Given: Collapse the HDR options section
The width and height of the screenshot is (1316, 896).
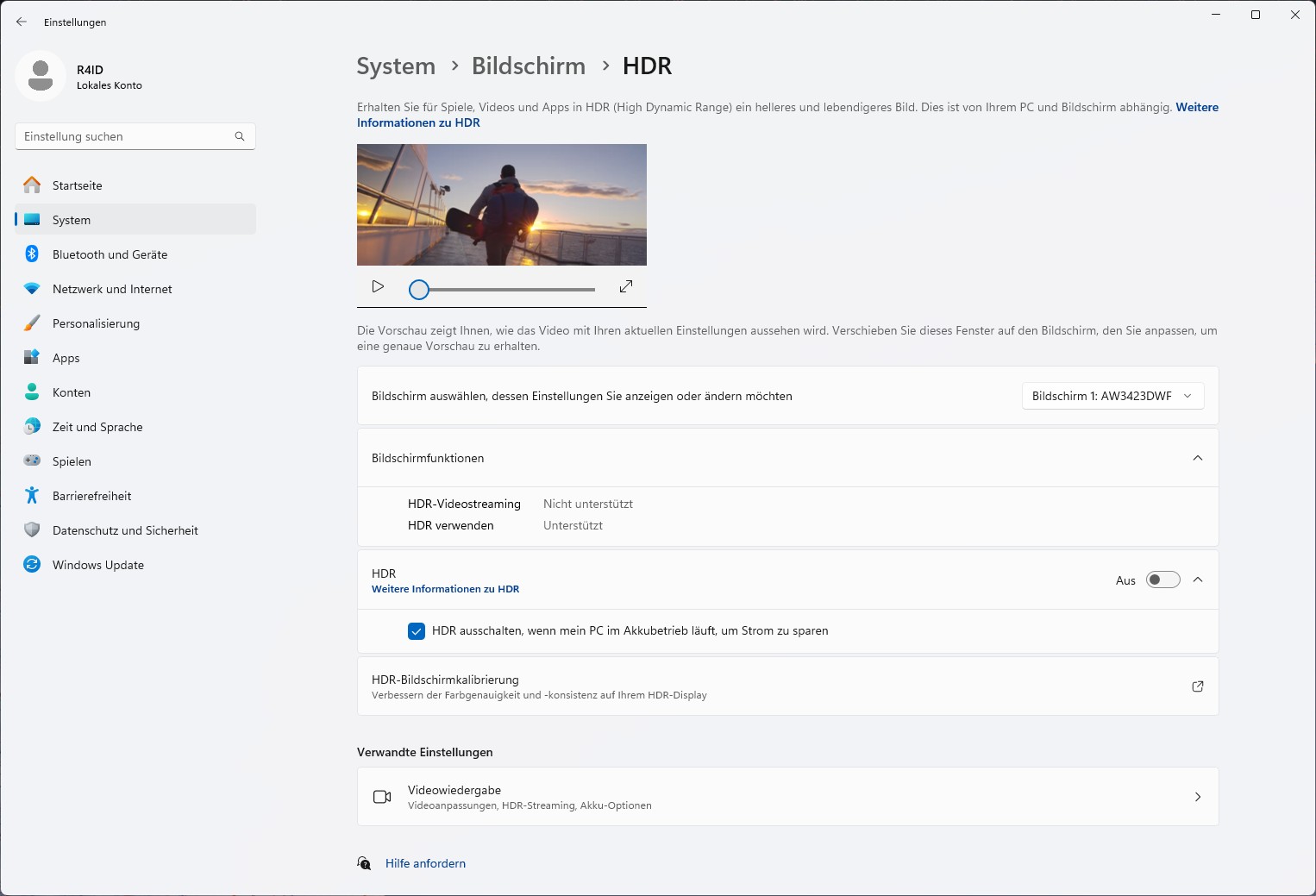Looking at the screenshot, I should [1197, 580].
